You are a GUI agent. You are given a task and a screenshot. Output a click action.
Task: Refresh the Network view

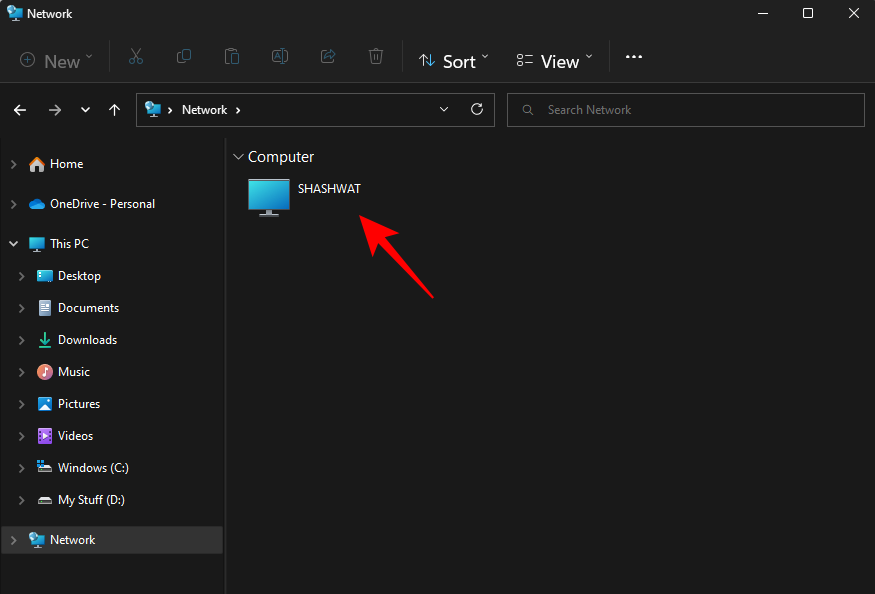pos(477,109)
